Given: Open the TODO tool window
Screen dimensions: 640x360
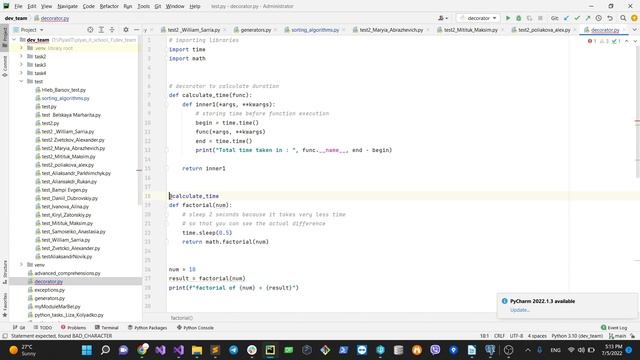Looking at the screenshot, I should (43, 327).
